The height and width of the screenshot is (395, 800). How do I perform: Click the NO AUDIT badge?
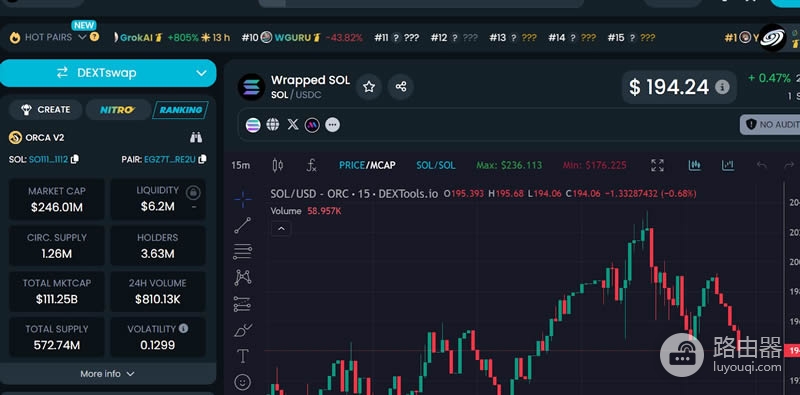tap(770, 125)
